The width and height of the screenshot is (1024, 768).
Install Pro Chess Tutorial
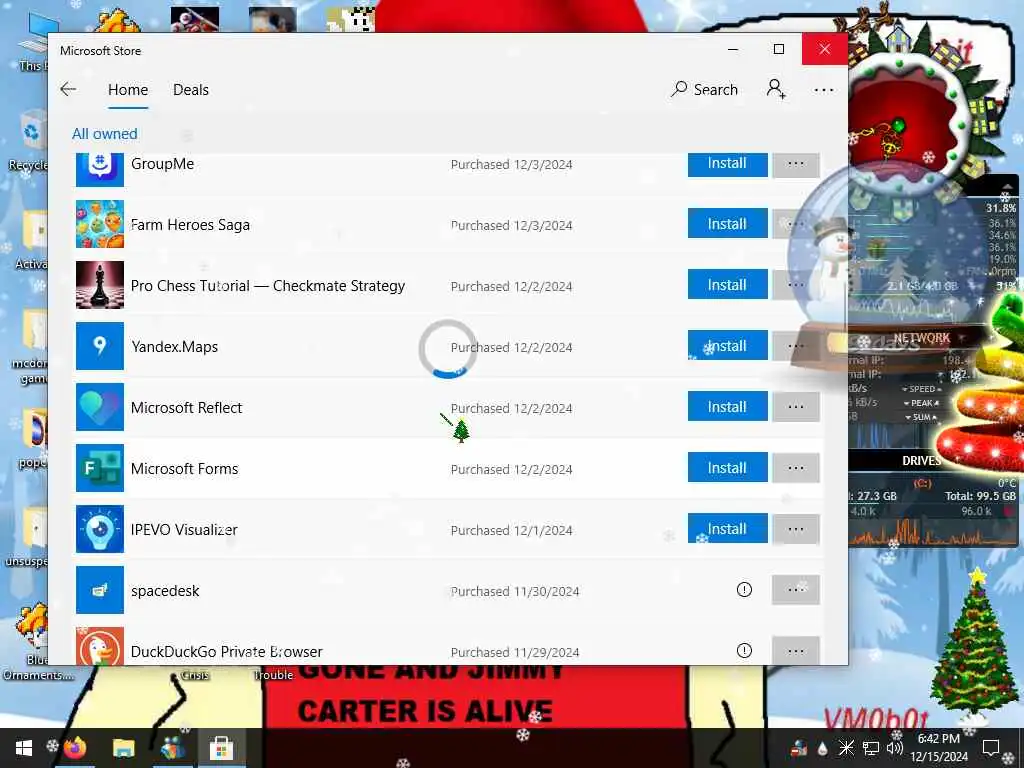pyautogui.click(x=728, y=285)
